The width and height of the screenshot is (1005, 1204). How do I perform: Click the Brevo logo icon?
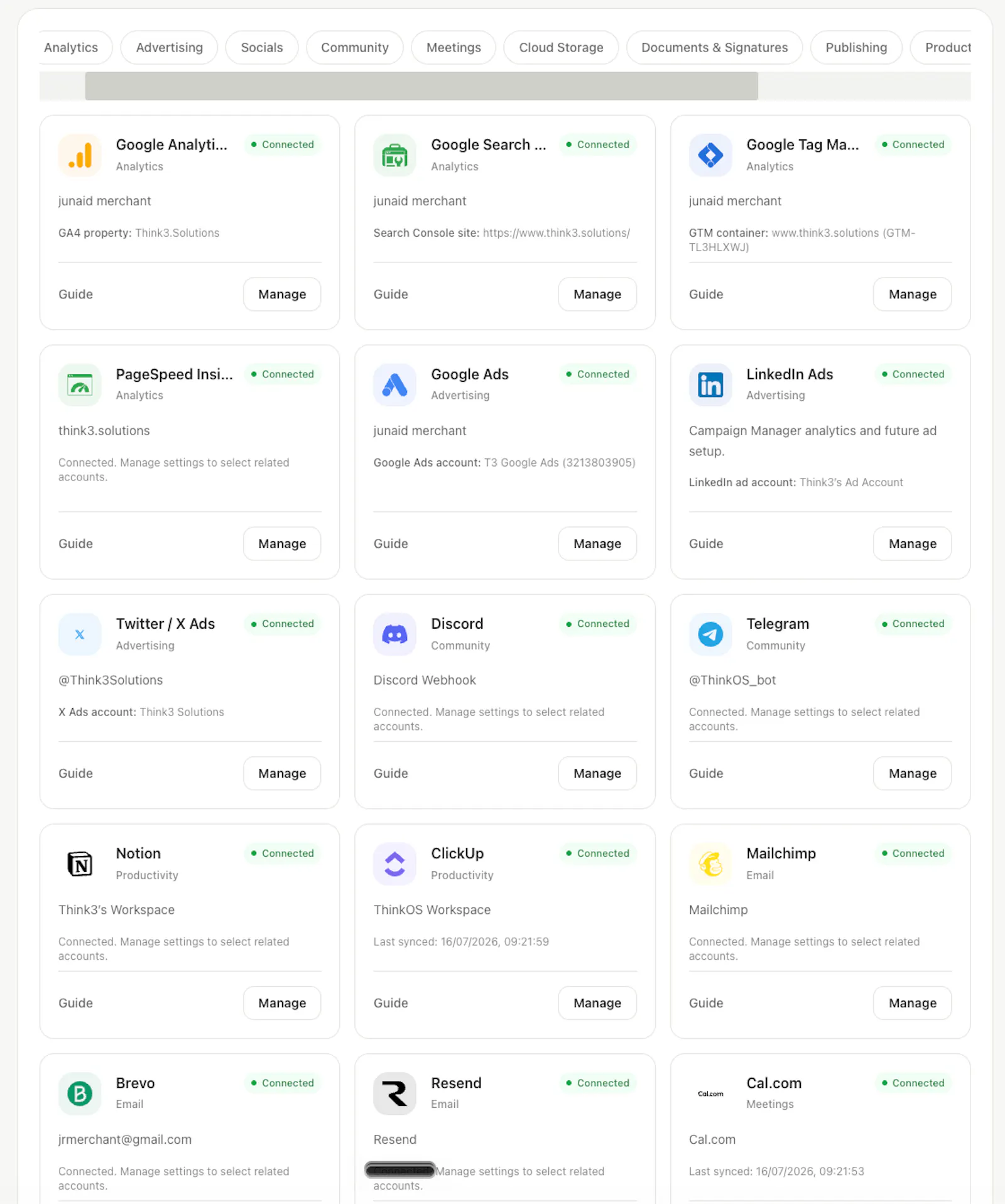(x=80, y=1093)
